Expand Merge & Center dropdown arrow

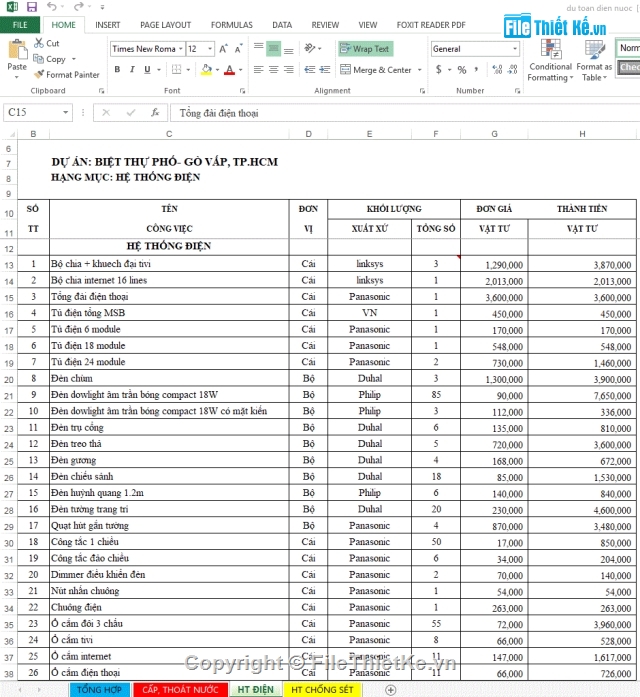click(x=420, y=70)
